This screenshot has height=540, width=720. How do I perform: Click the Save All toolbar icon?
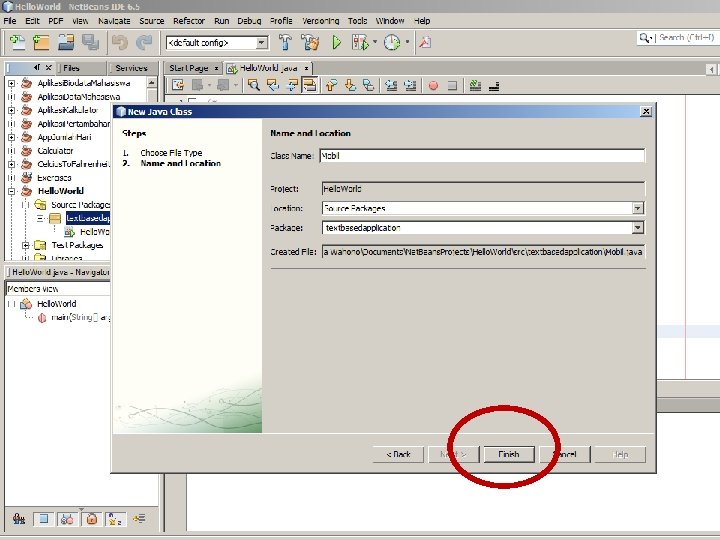pos(90,43)
